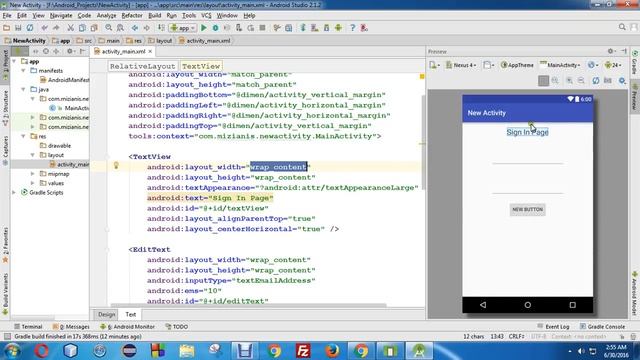Open the Event Log
The width and height of the screenshot is (640, 360).
click(553, 327)
